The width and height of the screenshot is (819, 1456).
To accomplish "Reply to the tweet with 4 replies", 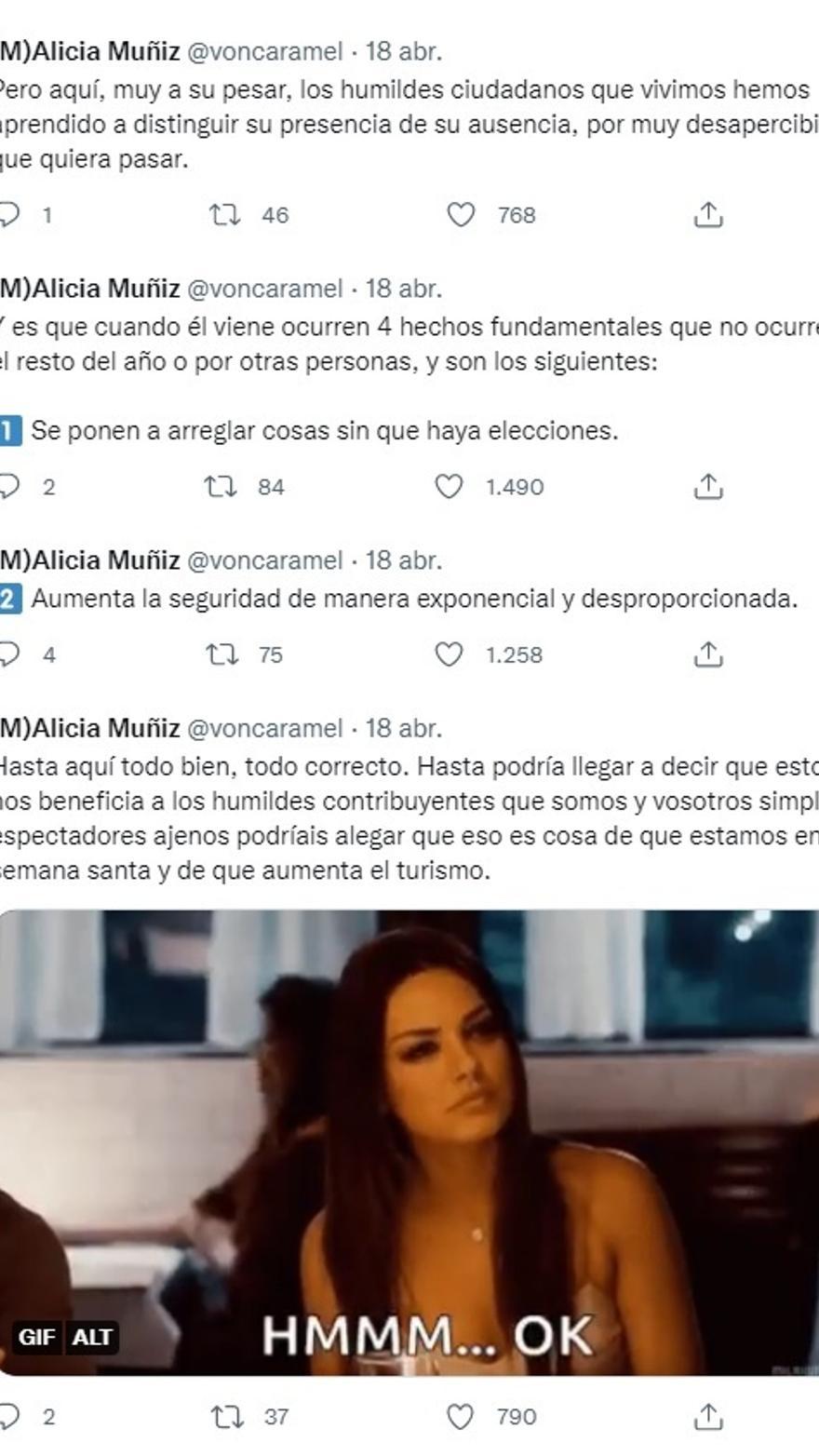I will click(9, 654).
